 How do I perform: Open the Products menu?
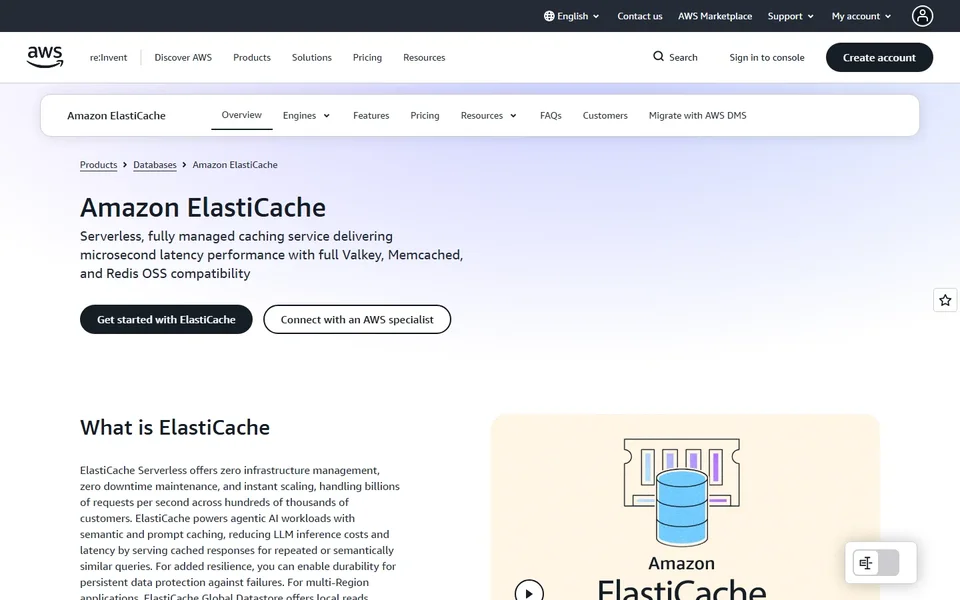coord(252,57)
